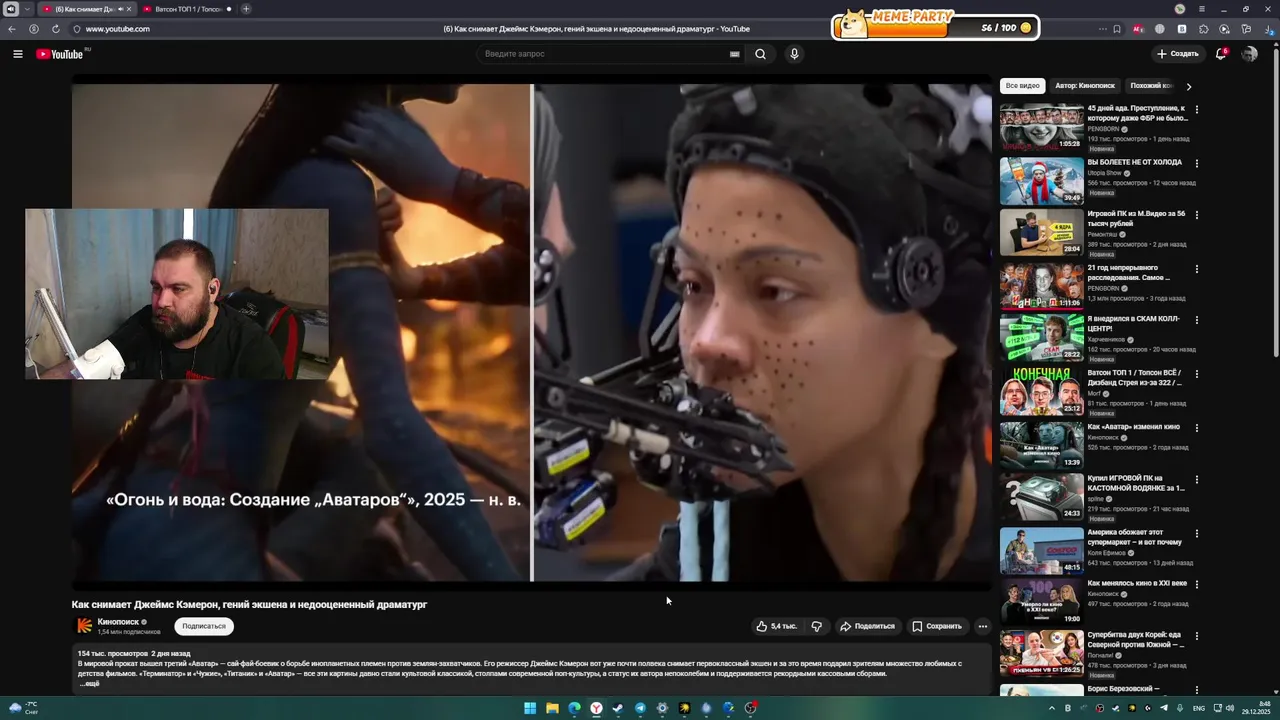Click the Поделиться share button
The width and height of the screenshot is (1280, 720).
[867, 626]
